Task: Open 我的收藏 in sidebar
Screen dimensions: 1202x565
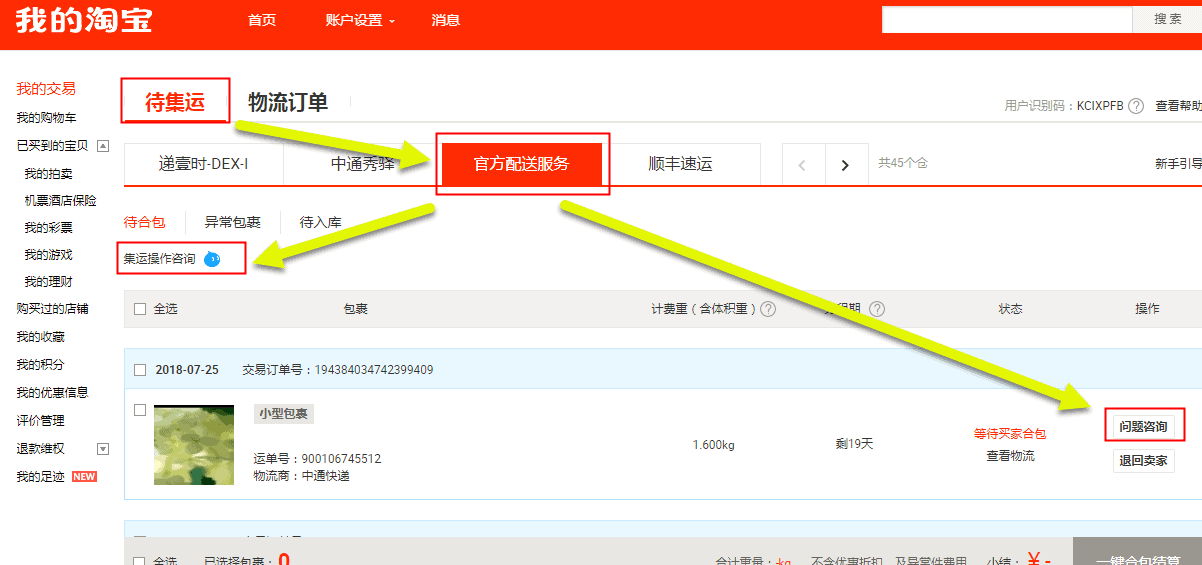Action: pos(40,337)
